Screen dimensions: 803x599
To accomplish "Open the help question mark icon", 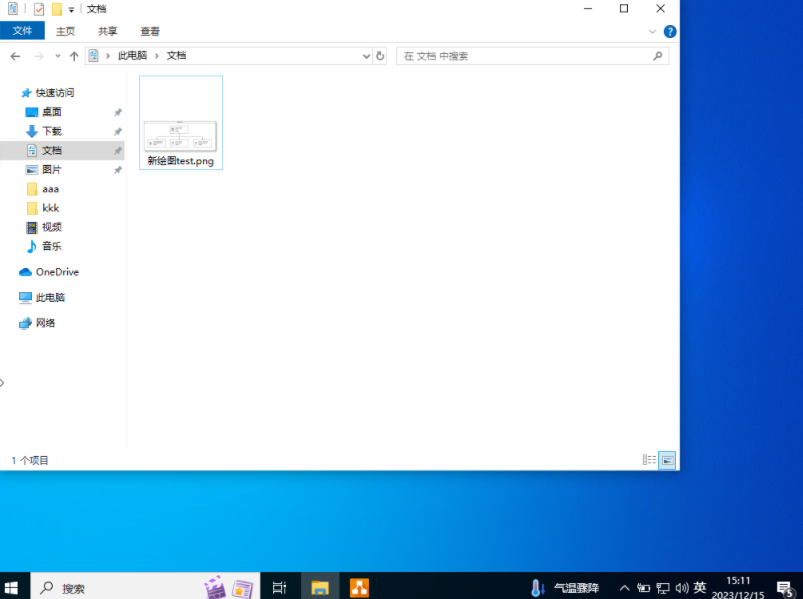I will coord(670,31).
